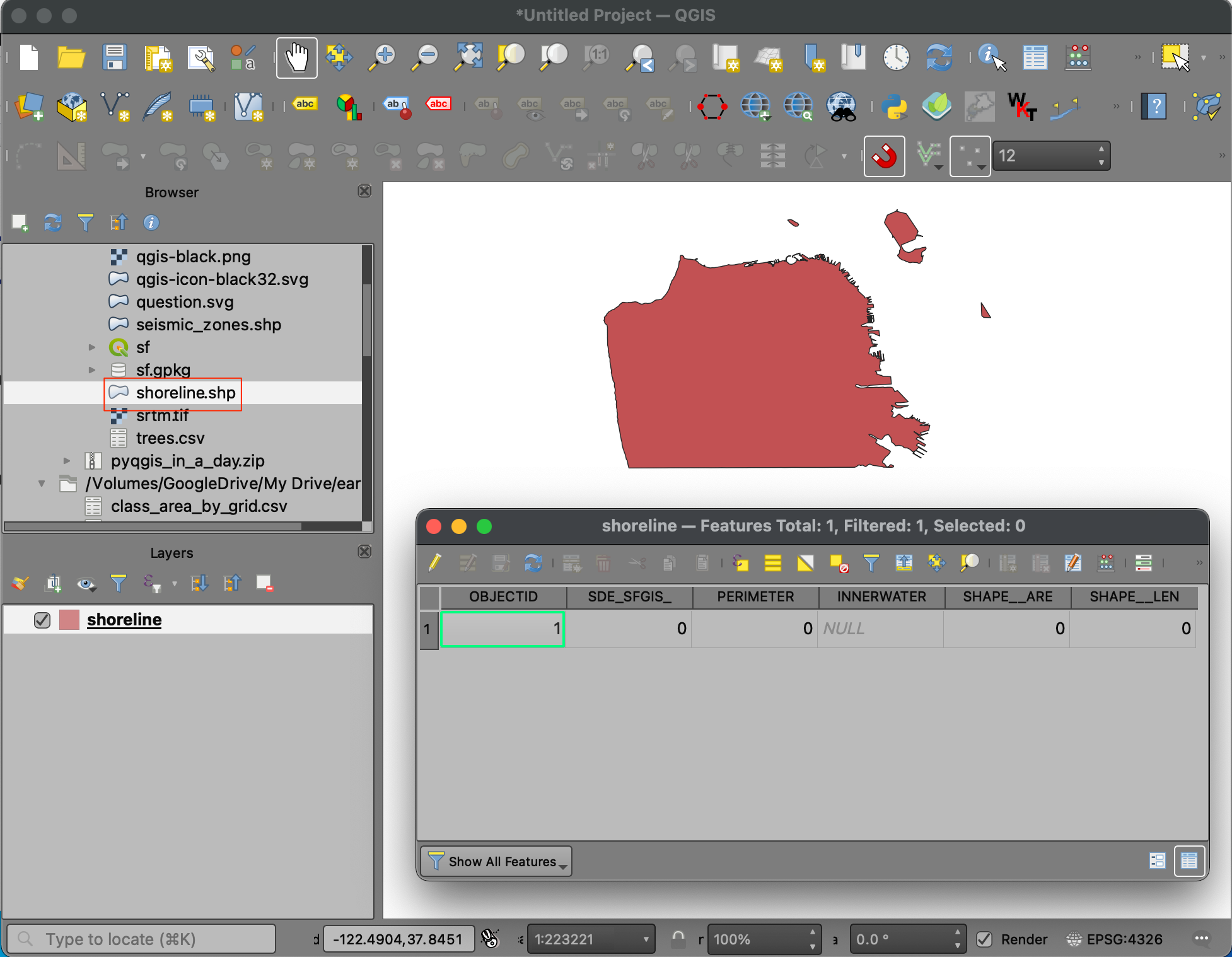
Task: Uncheck the shoreline layer visibility checkbox
Action: [42, 620]
